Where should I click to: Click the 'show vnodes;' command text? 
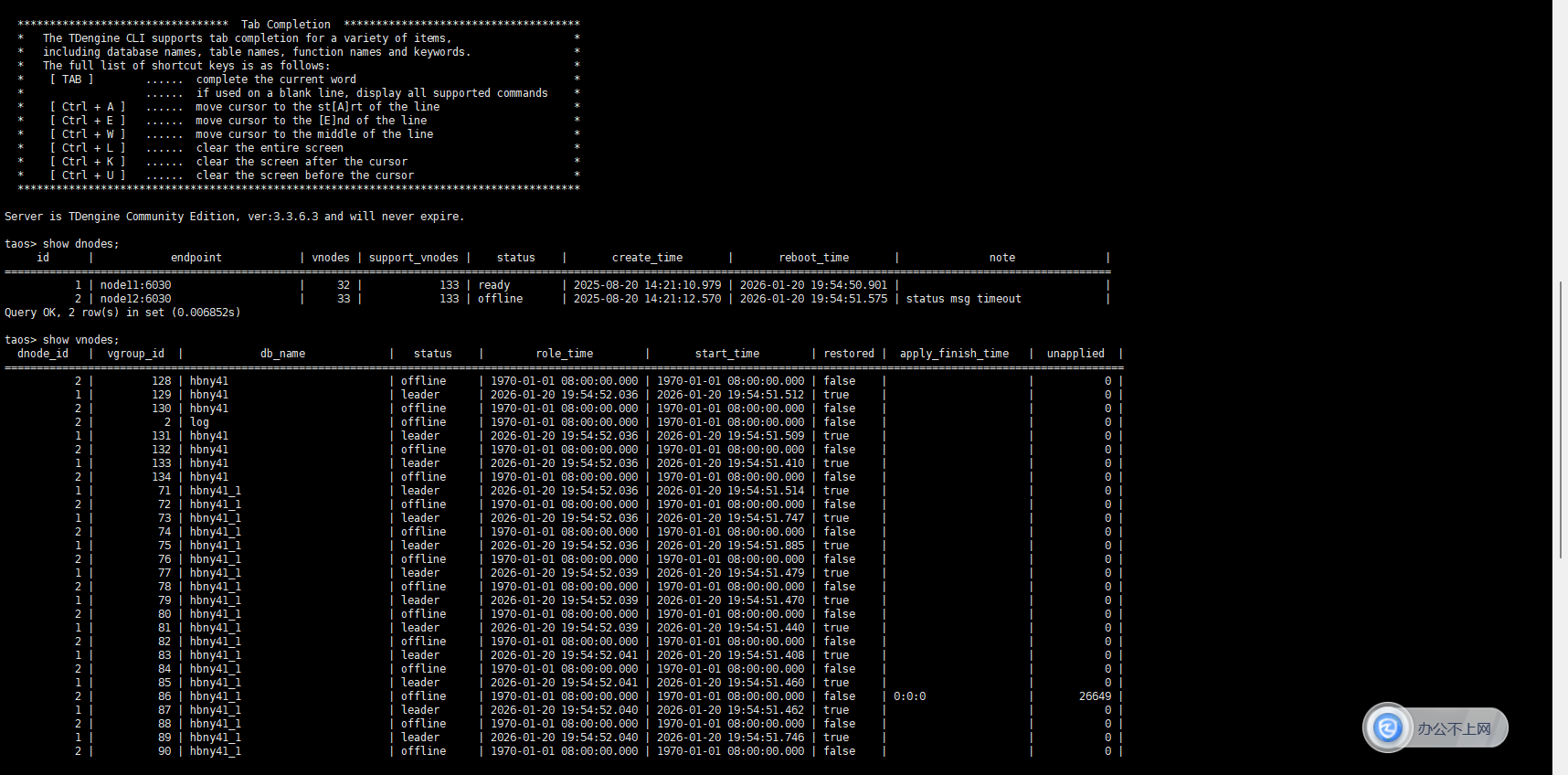[x=80, y=340]
